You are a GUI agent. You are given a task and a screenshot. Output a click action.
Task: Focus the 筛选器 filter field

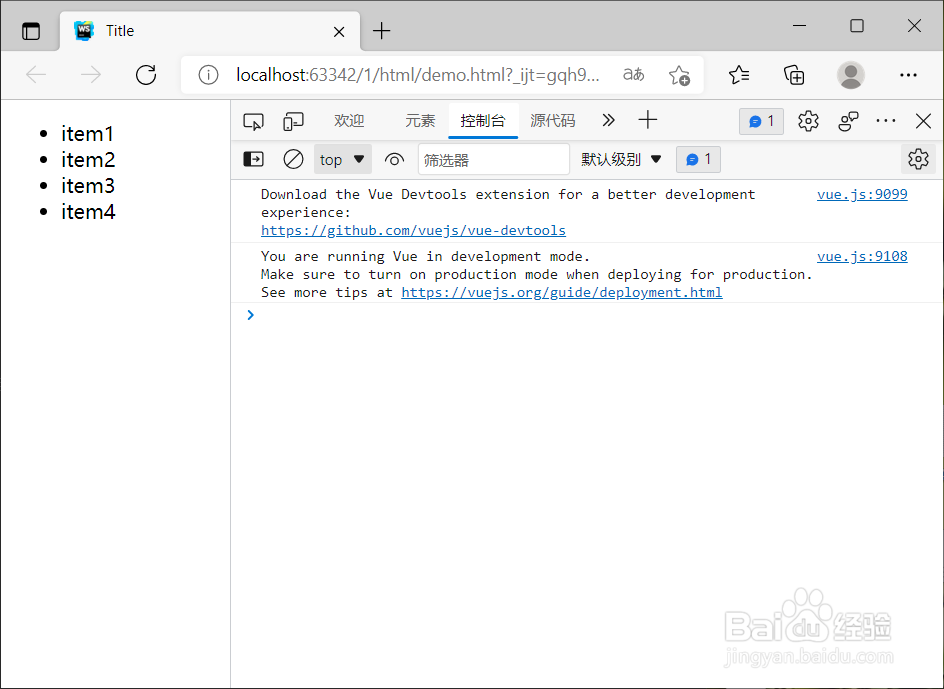[494, 159]
